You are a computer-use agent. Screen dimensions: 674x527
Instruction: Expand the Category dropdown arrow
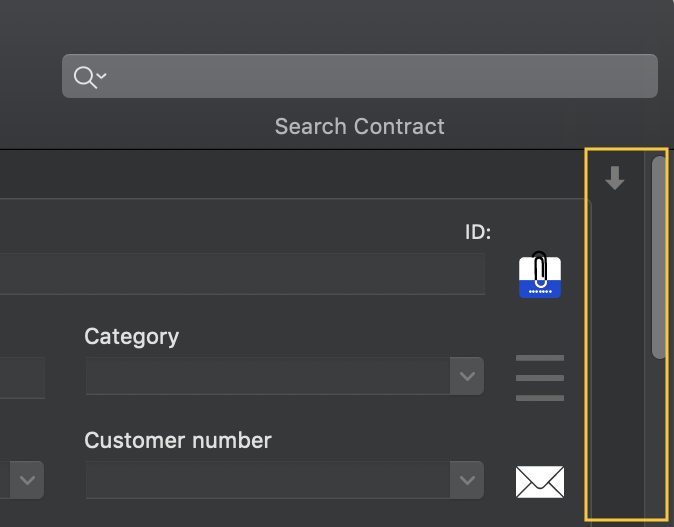tap(467, 376)
